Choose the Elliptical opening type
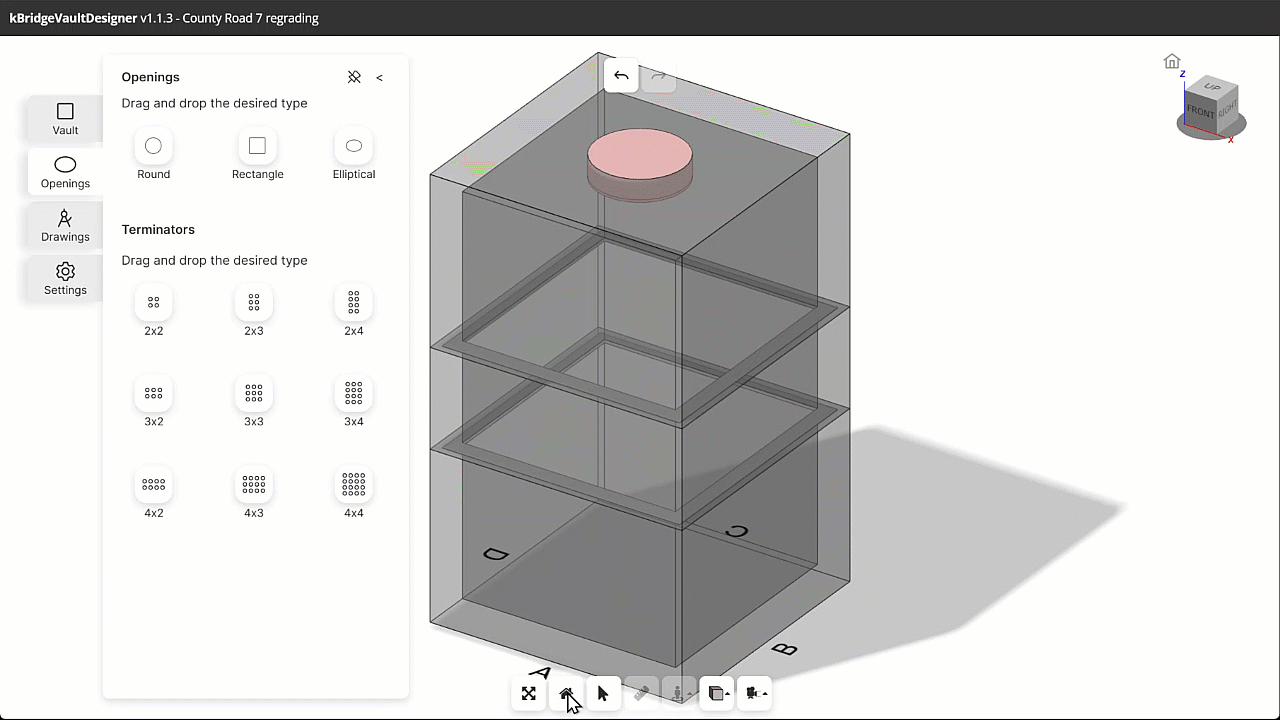1280x720 pixels. click(x=353, y=147)
